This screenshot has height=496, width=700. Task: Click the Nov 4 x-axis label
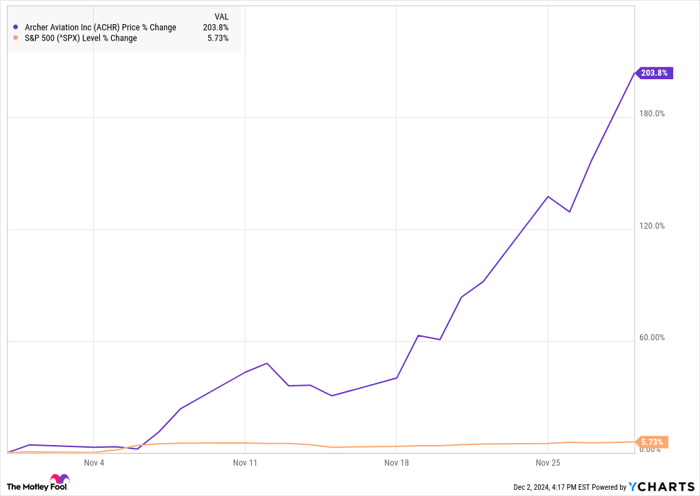point(94,463)
